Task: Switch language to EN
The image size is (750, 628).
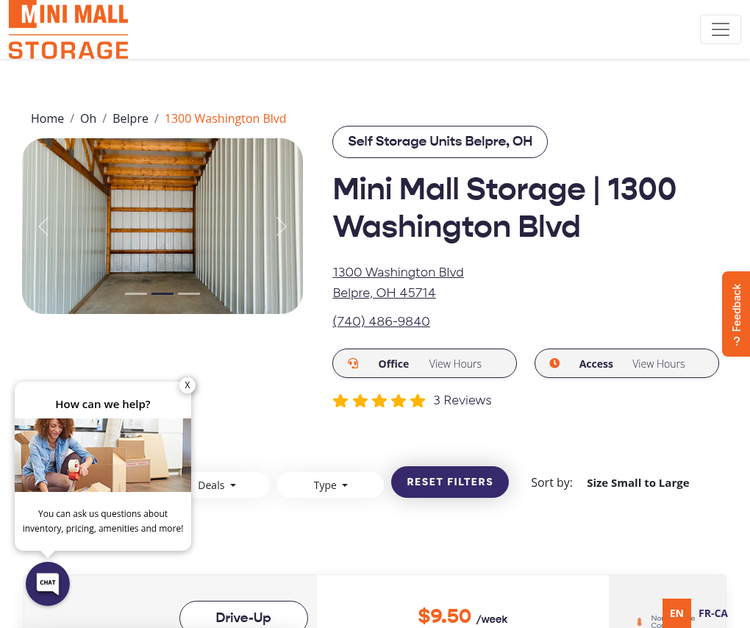Action: [x=677, y=613]
